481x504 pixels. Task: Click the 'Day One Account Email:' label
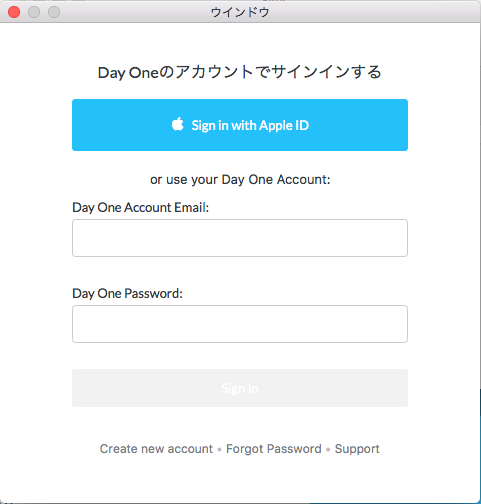(x=140, y=208)
